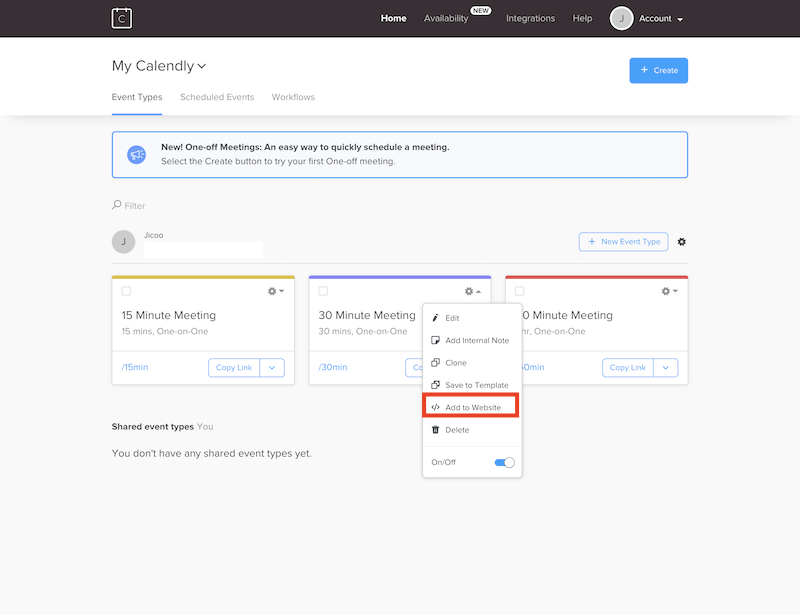This screenshot has height=615, width=800.
Task: Open Integrations page
Action: pos(530,18)
